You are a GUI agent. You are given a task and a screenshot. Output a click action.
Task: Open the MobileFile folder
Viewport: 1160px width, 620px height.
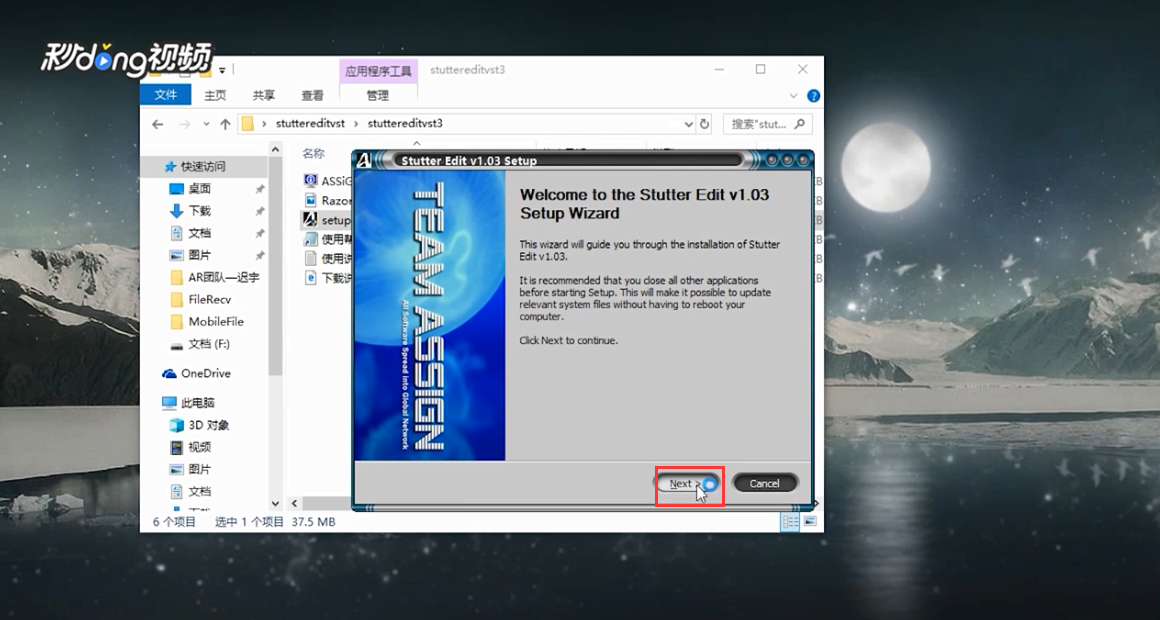pos(215,322)
